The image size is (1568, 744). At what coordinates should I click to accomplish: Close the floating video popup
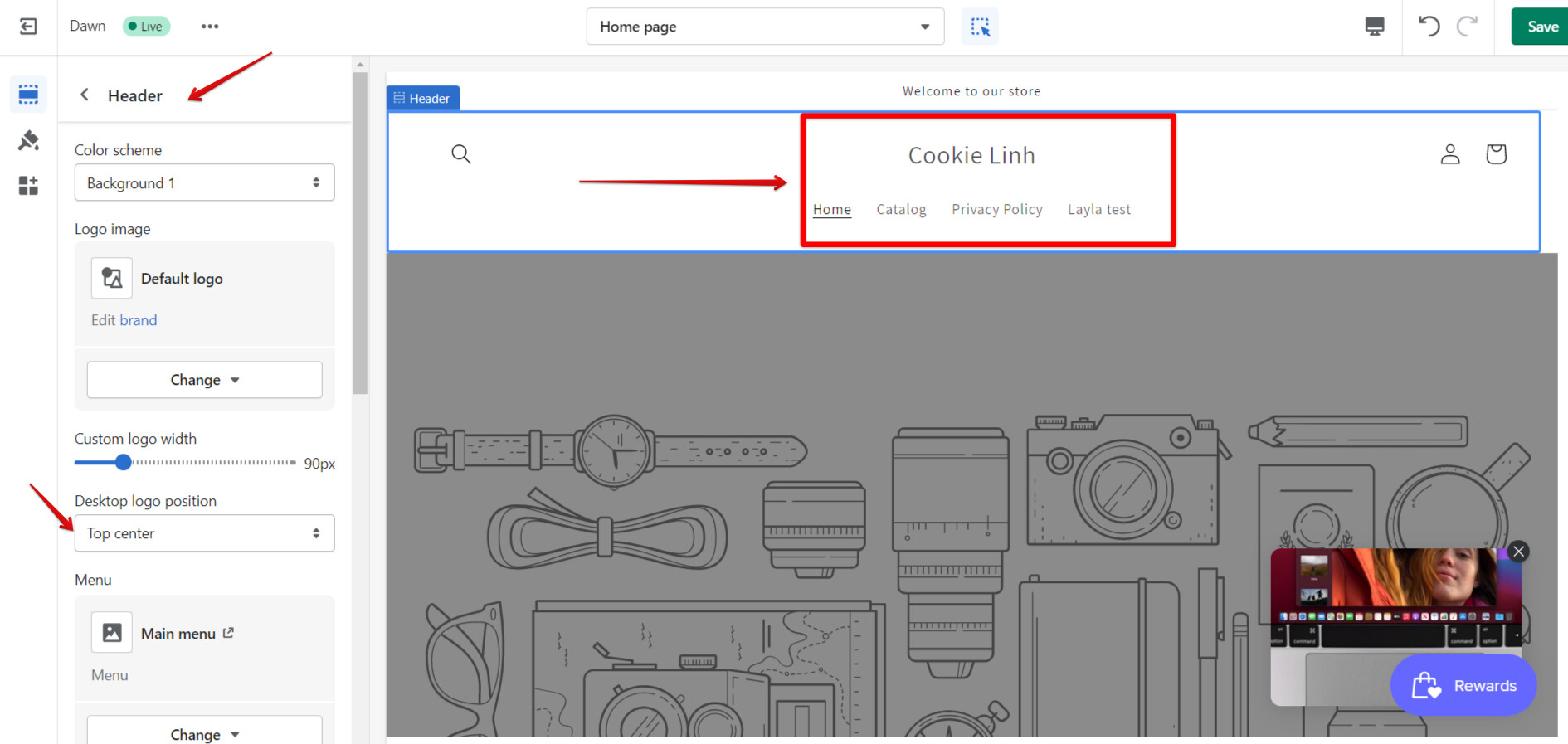click(1518, 552)
